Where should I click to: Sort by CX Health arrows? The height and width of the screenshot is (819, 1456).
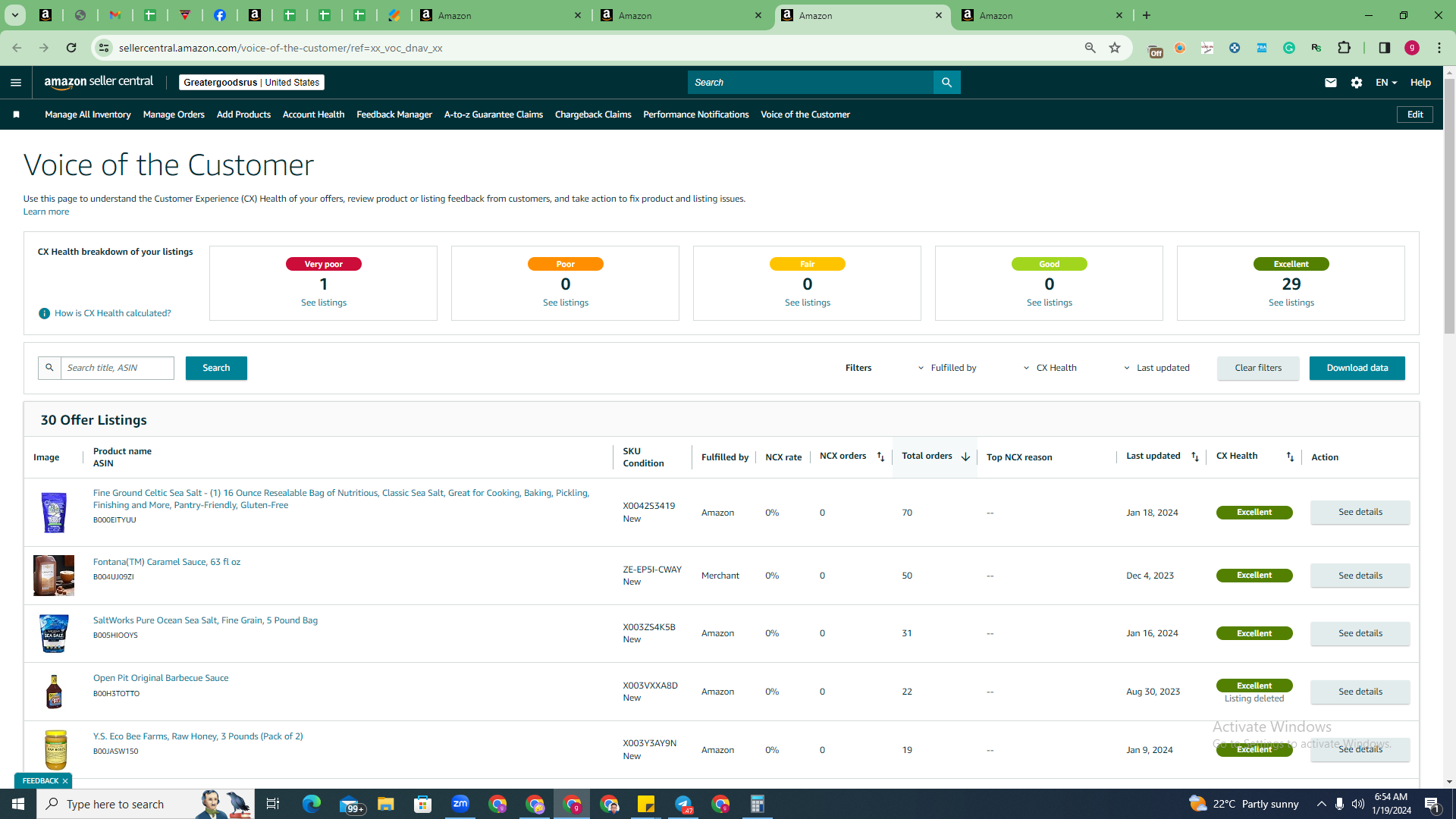(1290, 457)
